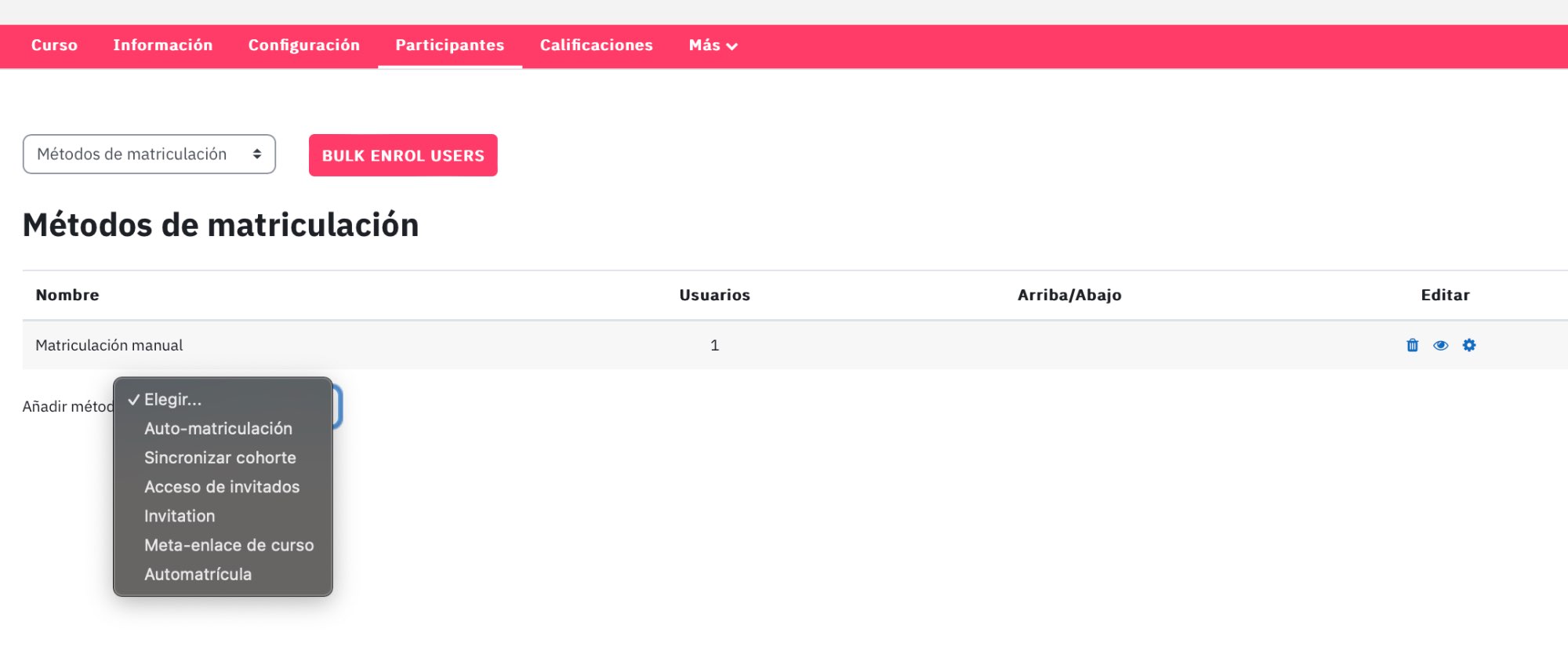The width and height of the screenshot is (1568, 661).
Task: Click the Nombre column header
Action: pos(67,295)
